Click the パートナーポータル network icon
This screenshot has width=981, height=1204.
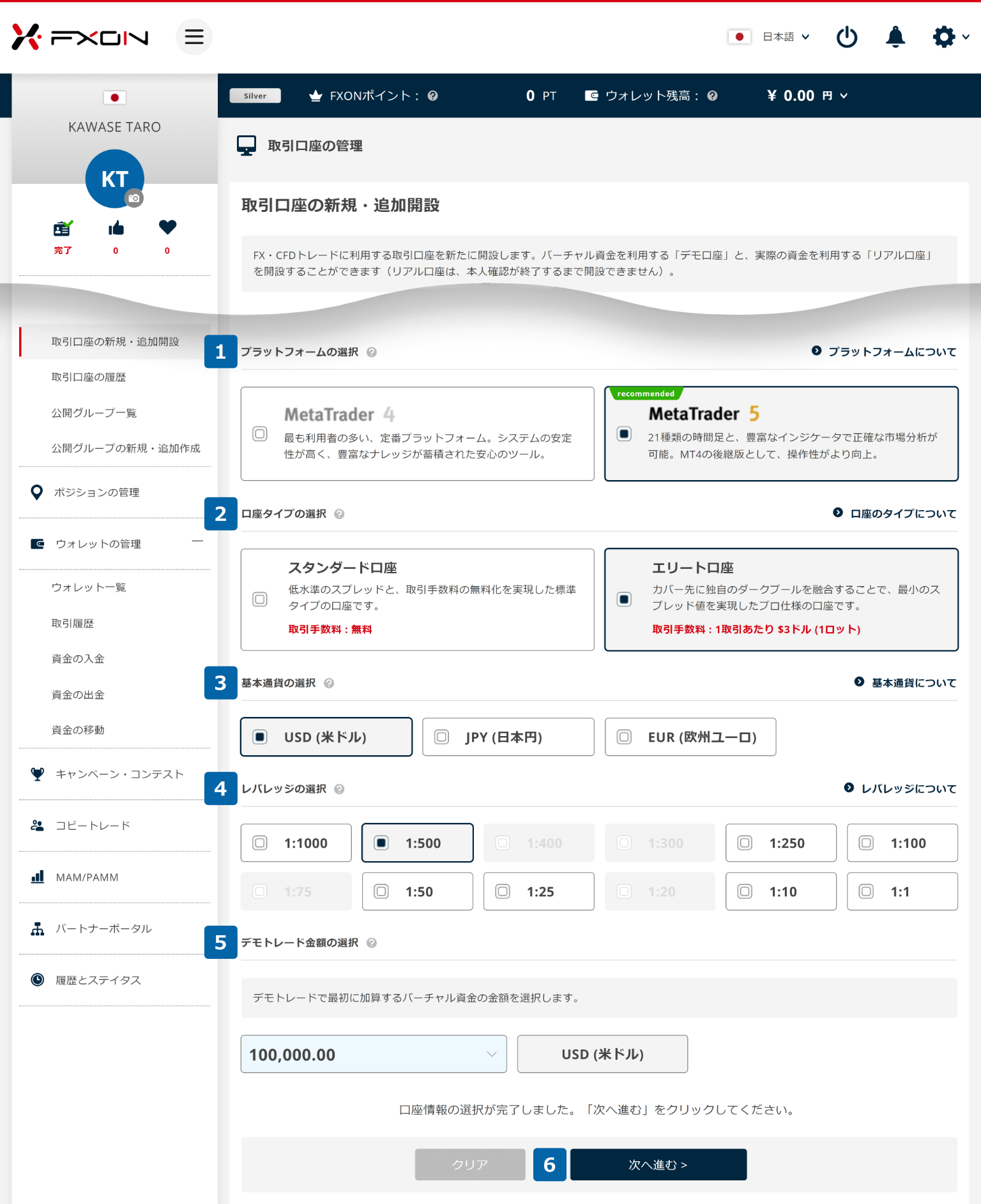coord(38,929)
